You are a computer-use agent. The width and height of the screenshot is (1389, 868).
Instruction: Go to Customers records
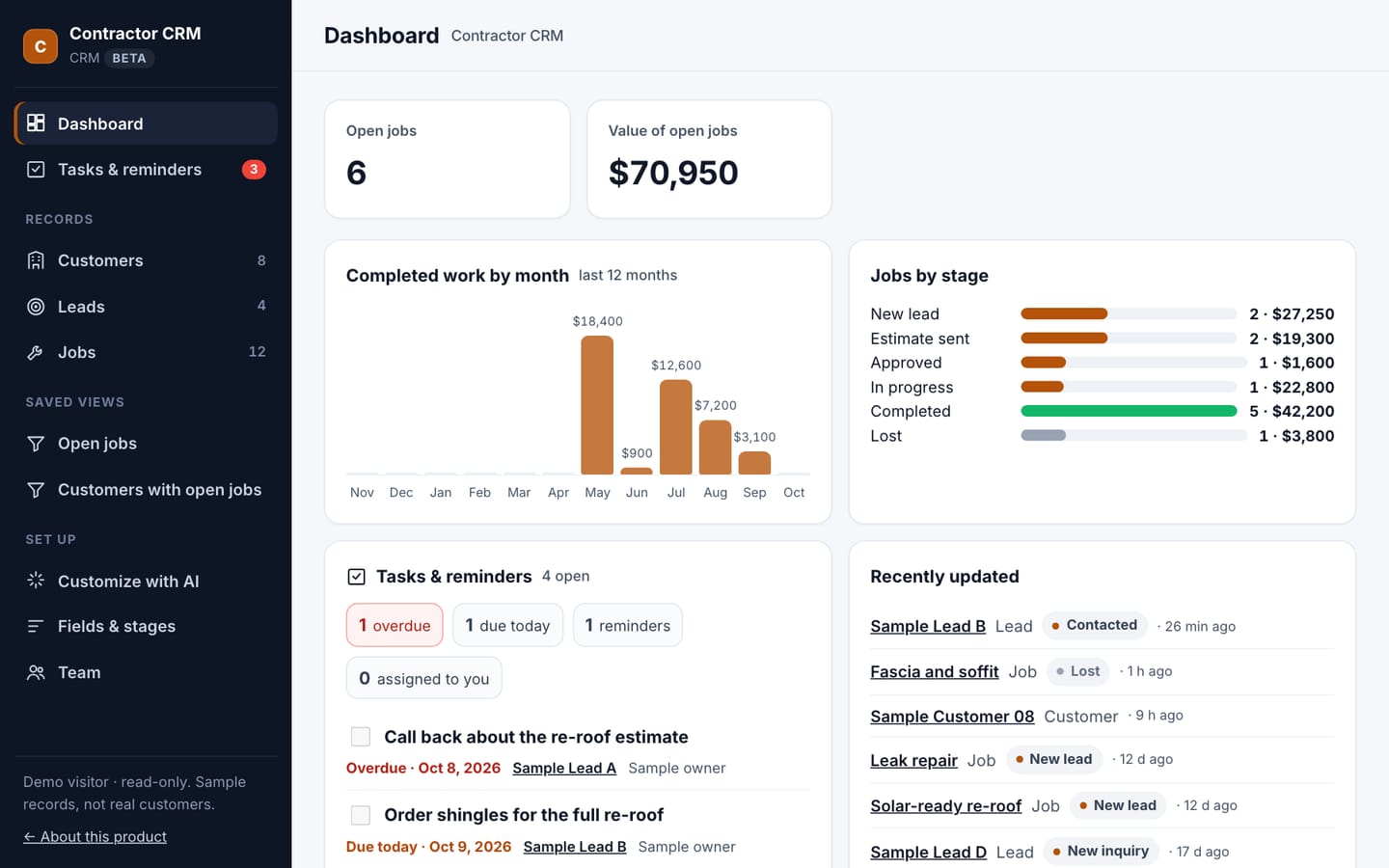(147, 260)
